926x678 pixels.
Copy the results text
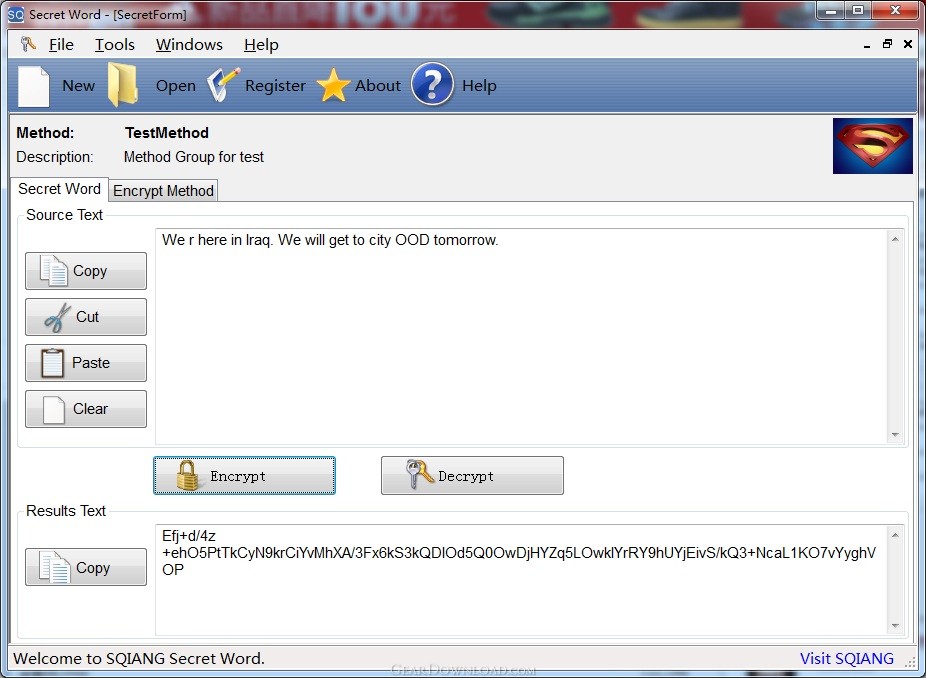[86, 567]
